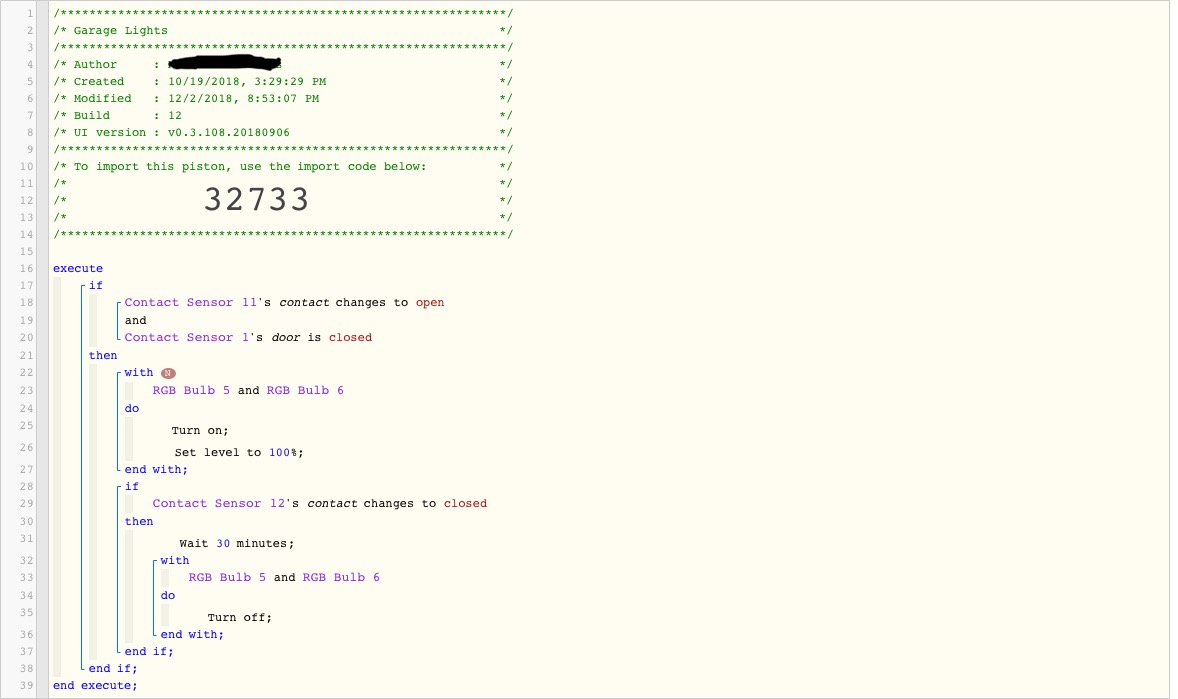Screen dimensions: 1178x699
Task: Click the with keyword on line 22
Action: coord(139,373)
